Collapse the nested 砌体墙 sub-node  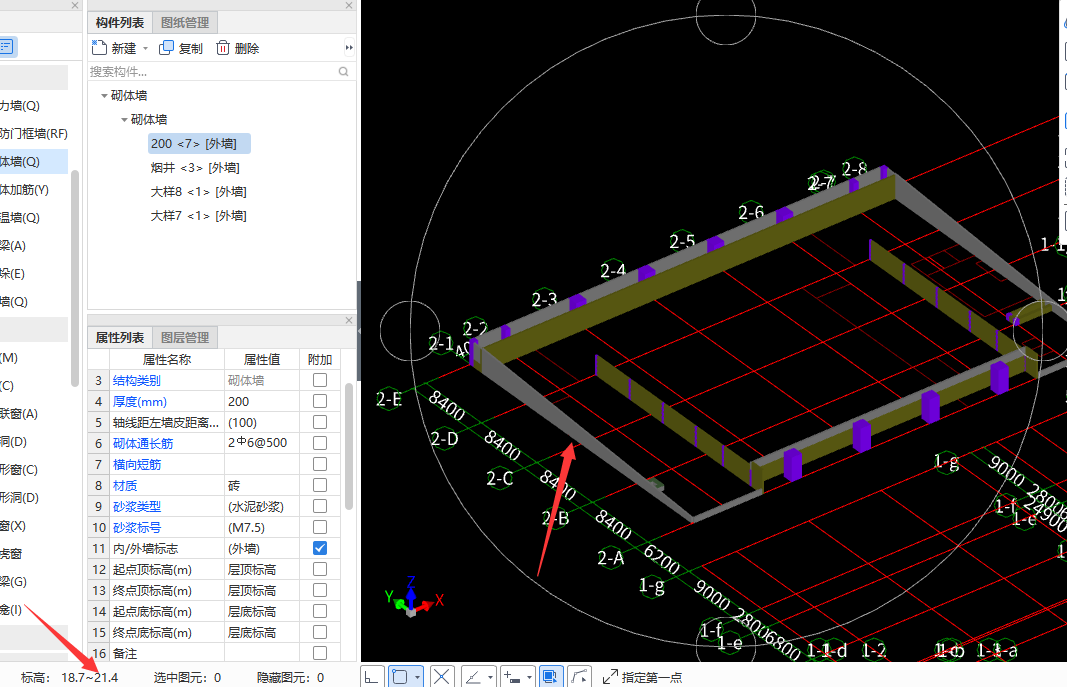tap(124, 120)
